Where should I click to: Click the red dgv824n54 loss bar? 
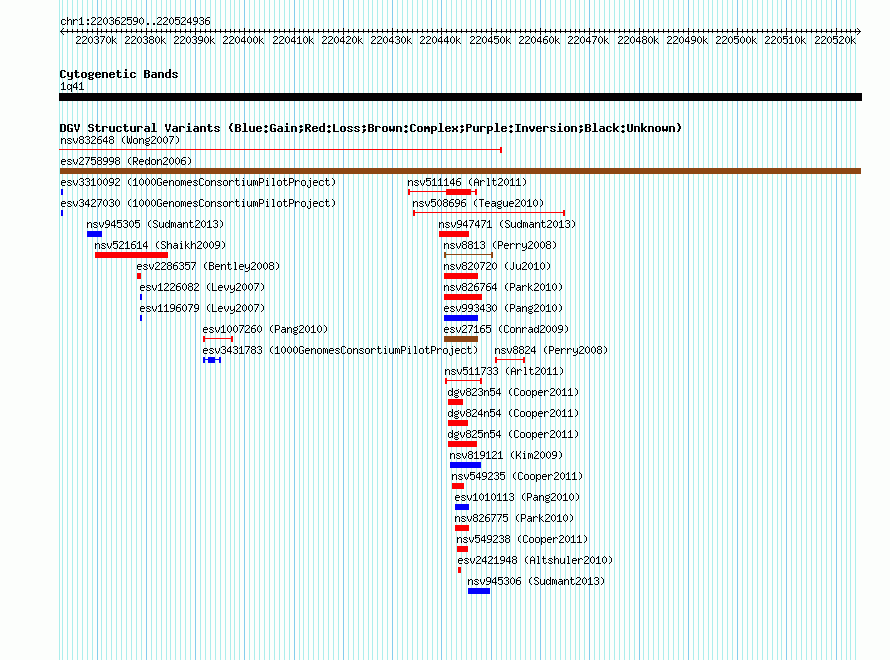coord(458,423)
